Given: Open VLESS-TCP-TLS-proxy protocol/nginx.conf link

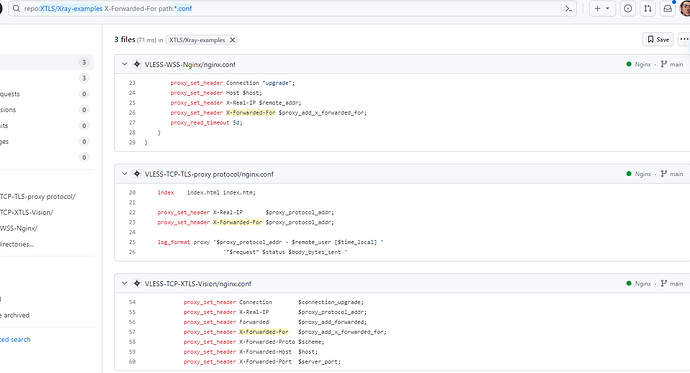Looking at the screenshot, I should click(209, 174).
